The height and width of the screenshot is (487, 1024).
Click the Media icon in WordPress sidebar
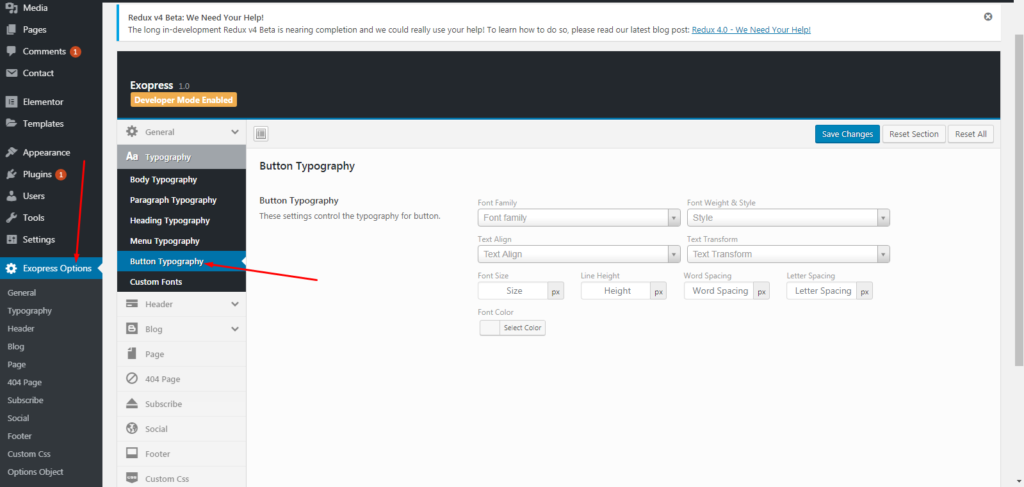(x=11, y=8)
